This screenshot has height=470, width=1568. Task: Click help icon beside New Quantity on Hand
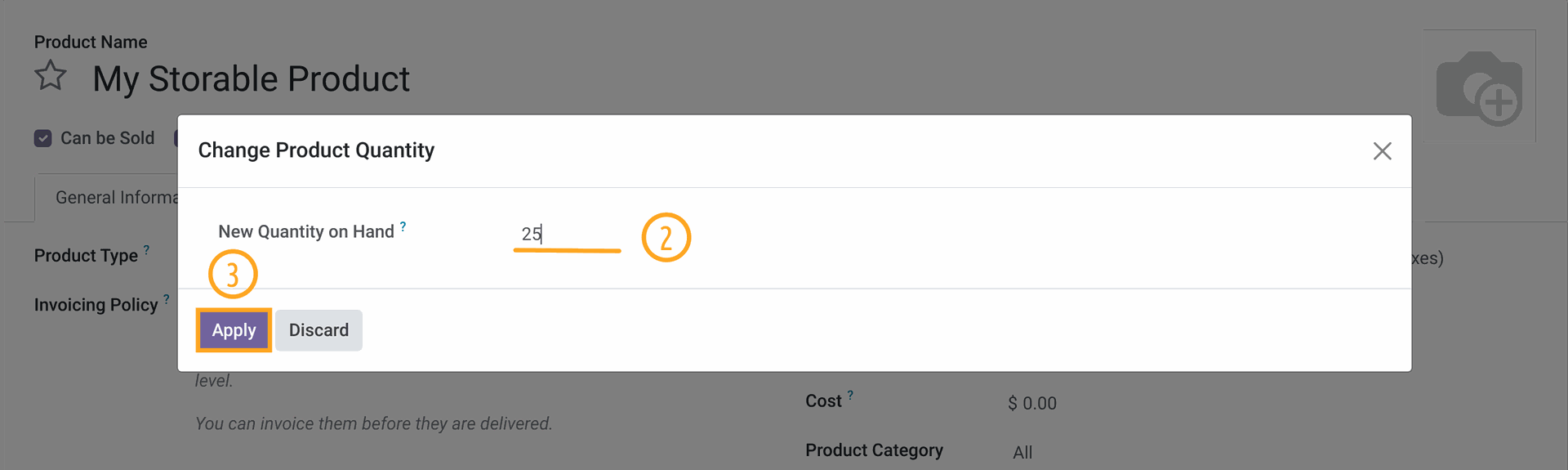point(403,226)
